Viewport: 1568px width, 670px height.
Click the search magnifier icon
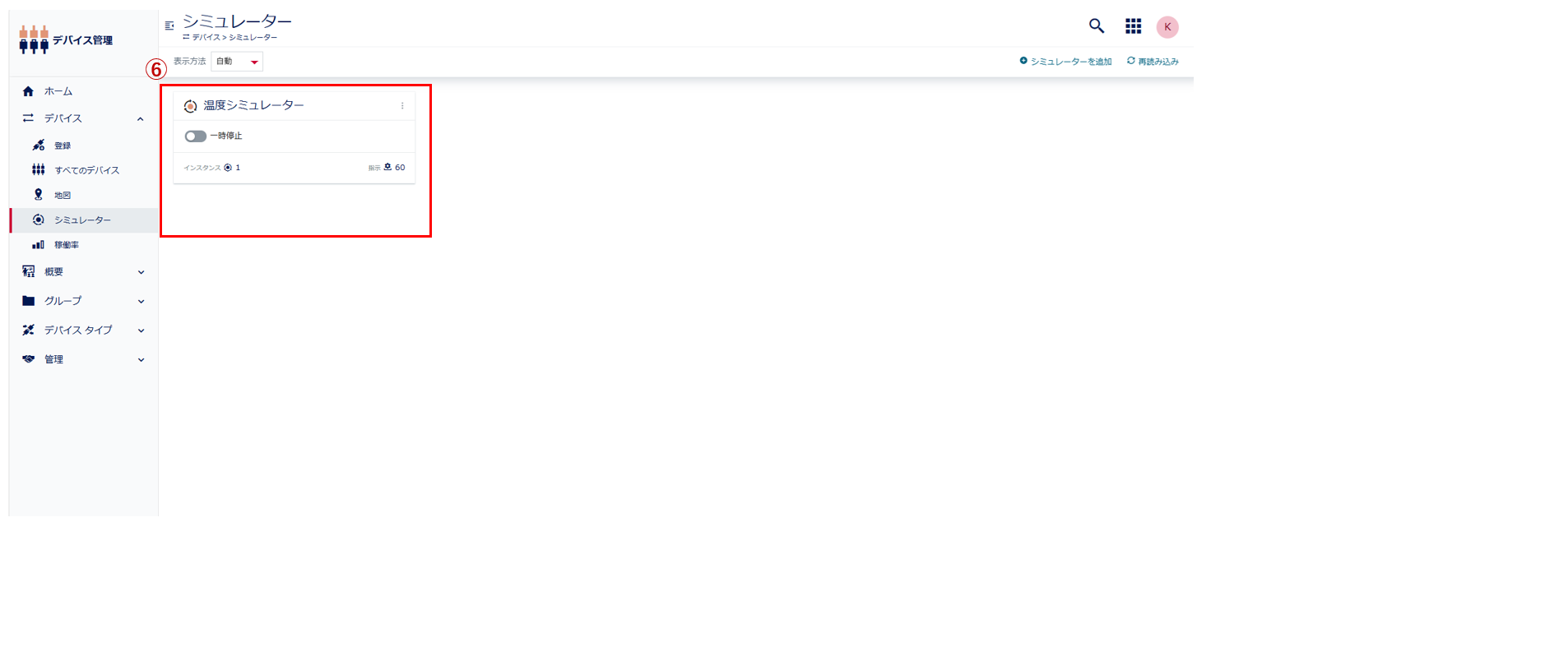(1096, 26)
